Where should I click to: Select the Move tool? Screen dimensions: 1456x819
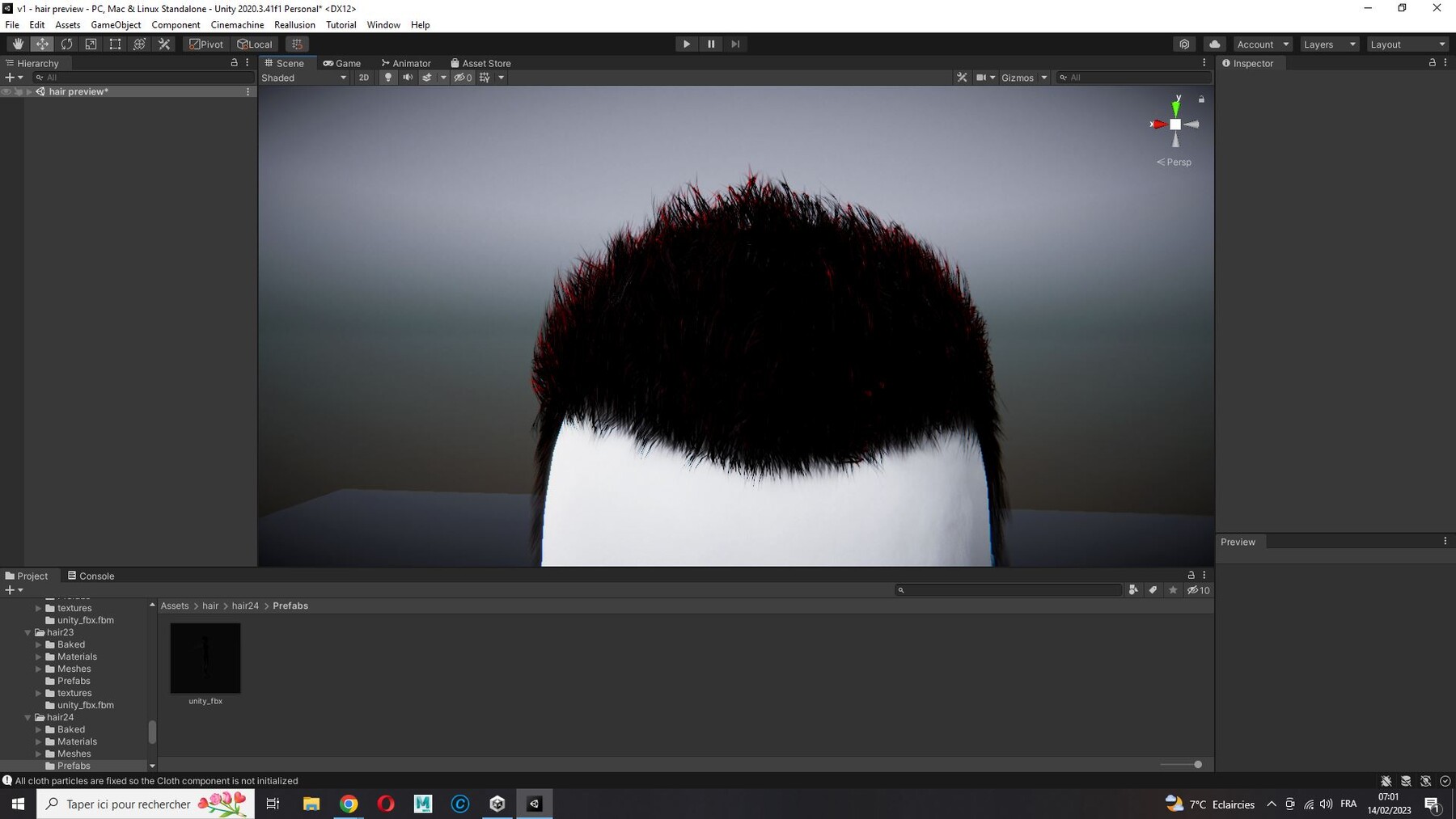pyautogui.click(x=42, y=44)
